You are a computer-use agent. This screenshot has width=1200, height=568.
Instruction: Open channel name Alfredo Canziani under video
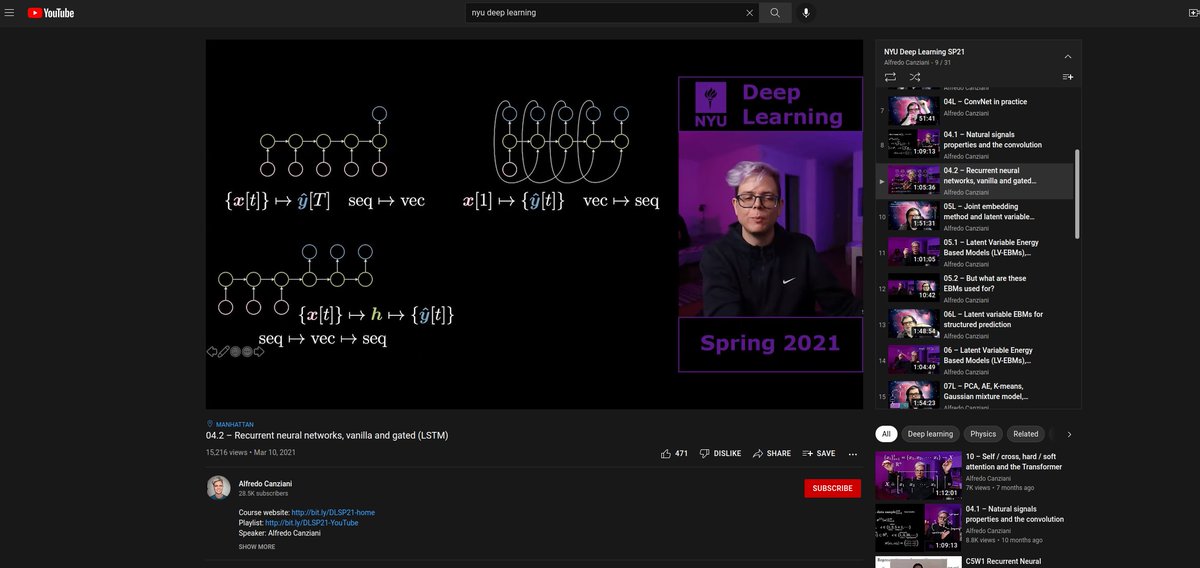click(x=265, y=483)
